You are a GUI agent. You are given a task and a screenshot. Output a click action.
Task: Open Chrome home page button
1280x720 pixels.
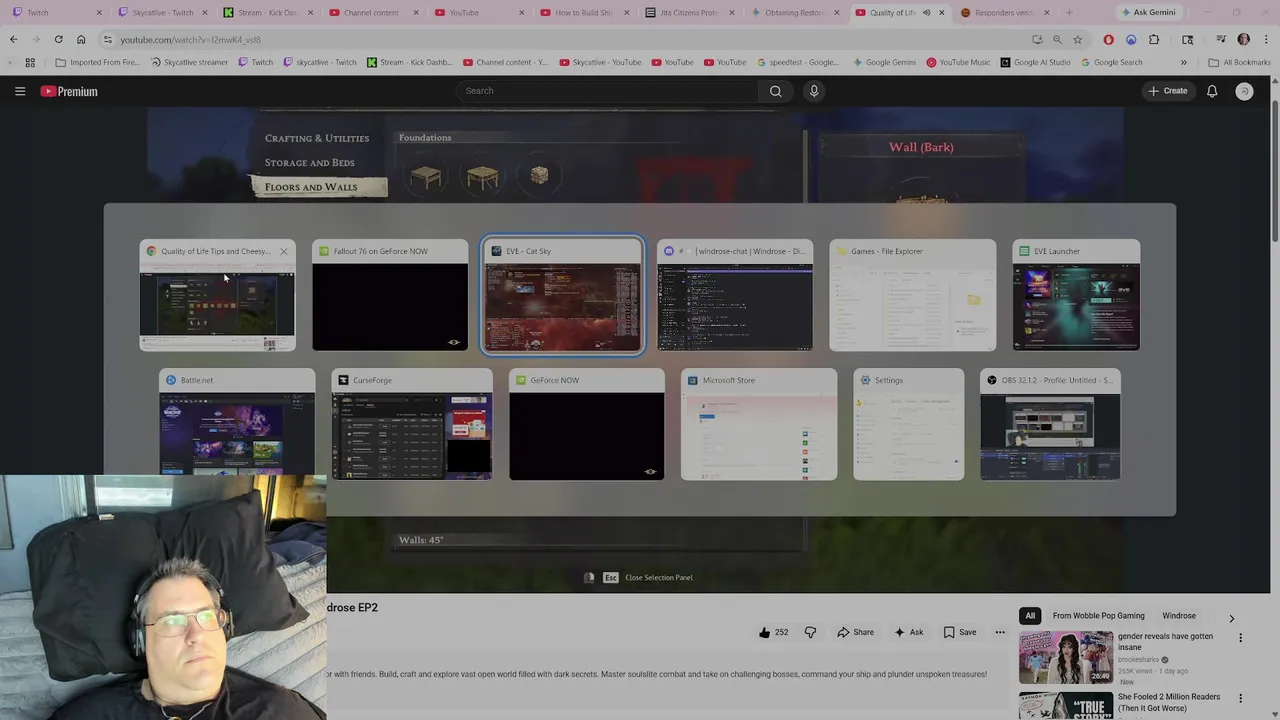(81, 39)
